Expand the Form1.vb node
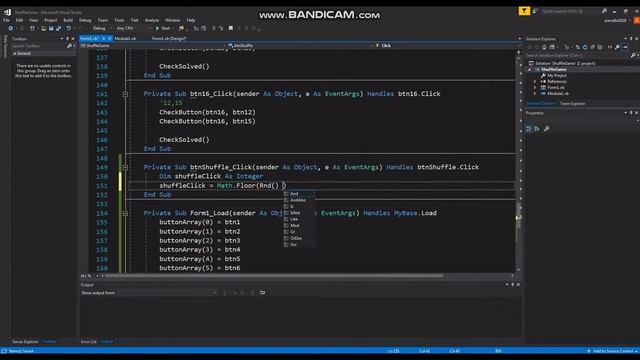The width and height of the screenshot is (640, 360). coord(535,87)
